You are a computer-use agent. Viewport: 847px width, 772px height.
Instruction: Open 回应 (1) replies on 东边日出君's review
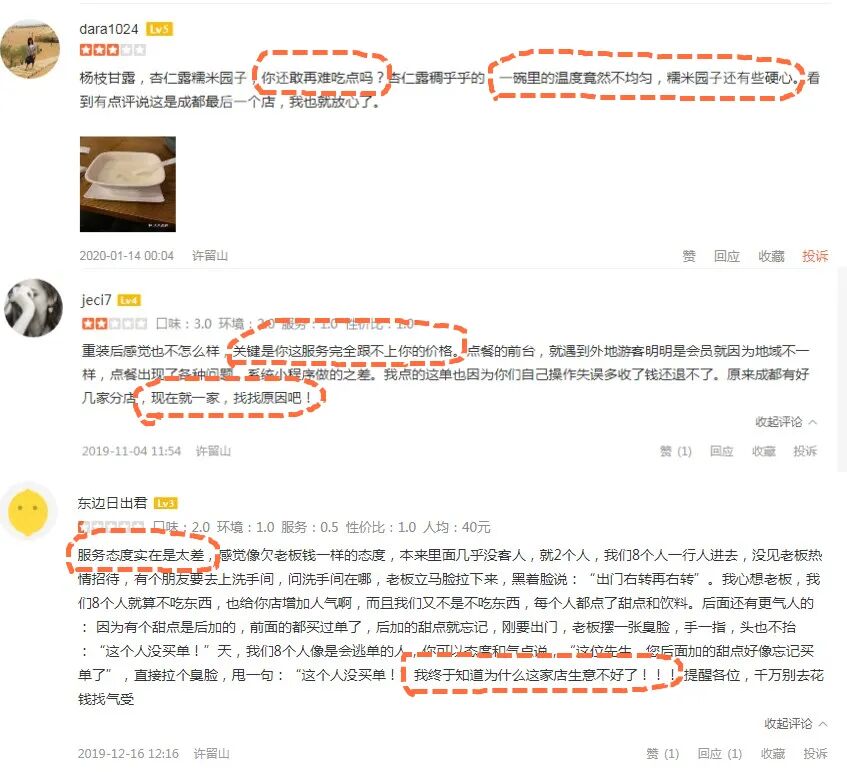point(720,754)
